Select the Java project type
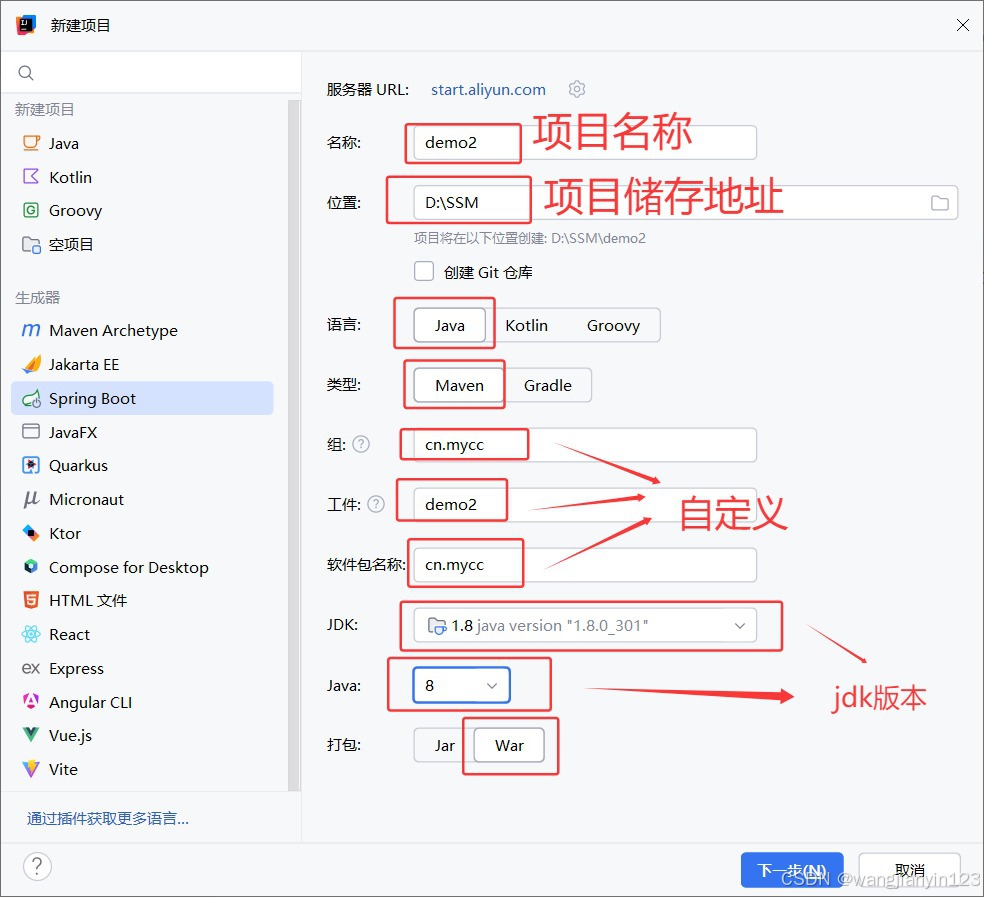This screenshot has width=984, height=897. 142,143
